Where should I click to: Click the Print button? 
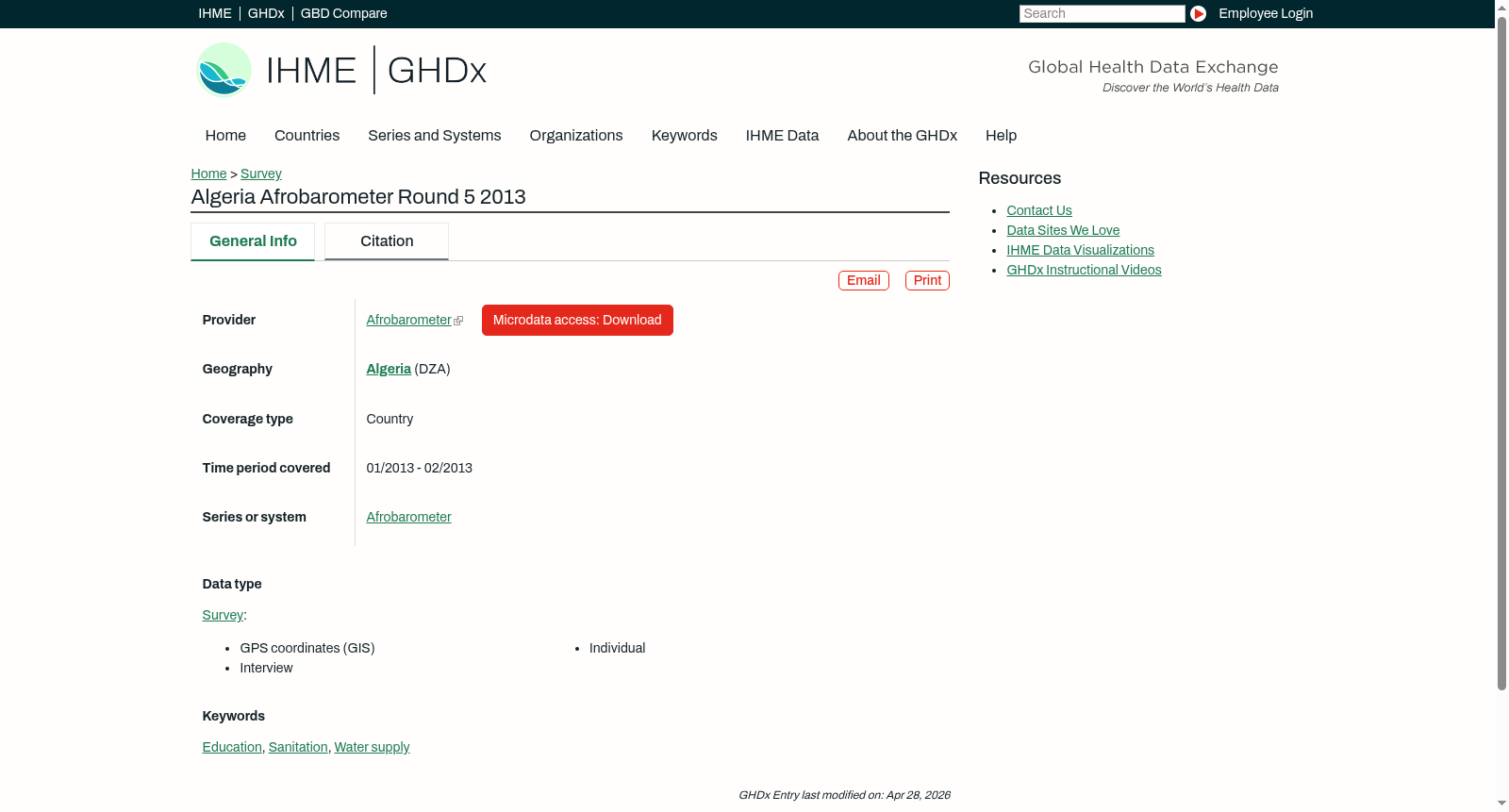coord(927,280)
